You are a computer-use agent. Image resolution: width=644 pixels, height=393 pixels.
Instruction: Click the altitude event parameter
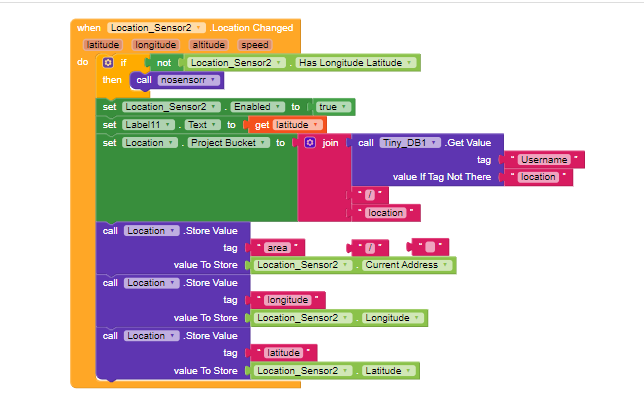(208, 45)
